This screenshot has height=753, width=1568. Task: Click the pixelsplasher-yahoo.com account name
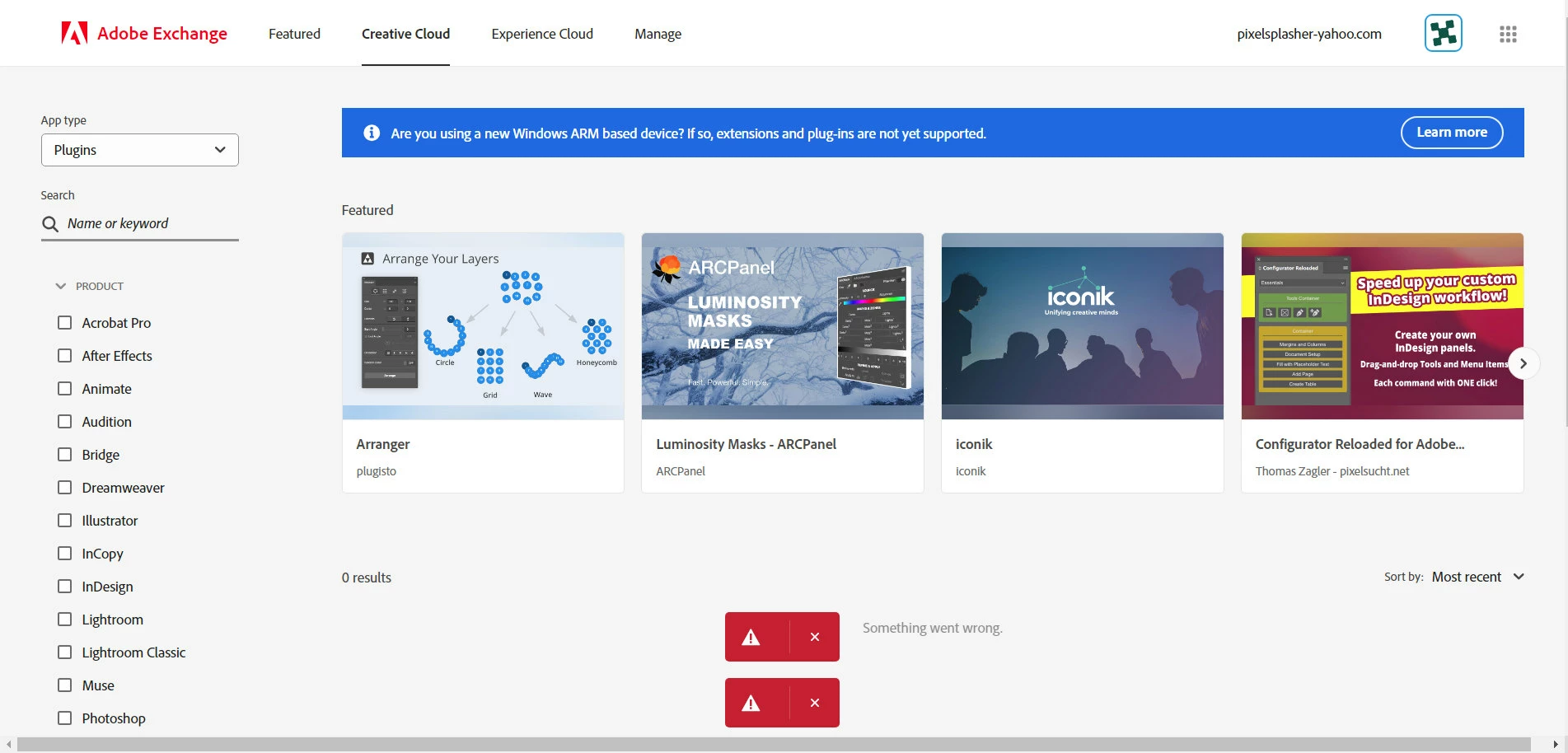click(1309, 34)
